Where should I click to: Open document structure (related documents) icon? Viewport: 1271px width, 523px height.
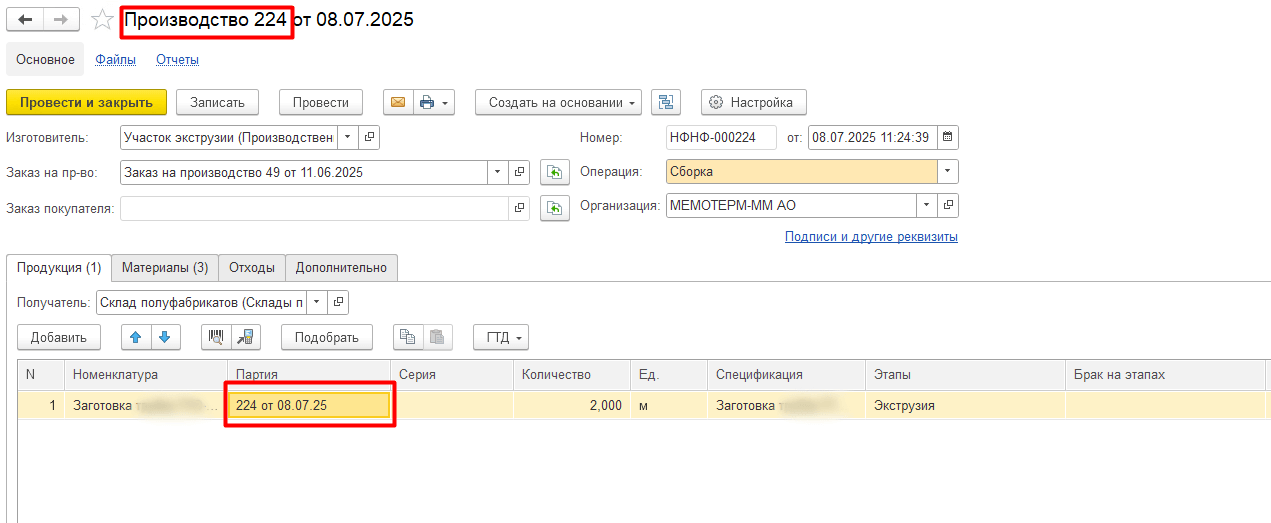tap(666, 102)
